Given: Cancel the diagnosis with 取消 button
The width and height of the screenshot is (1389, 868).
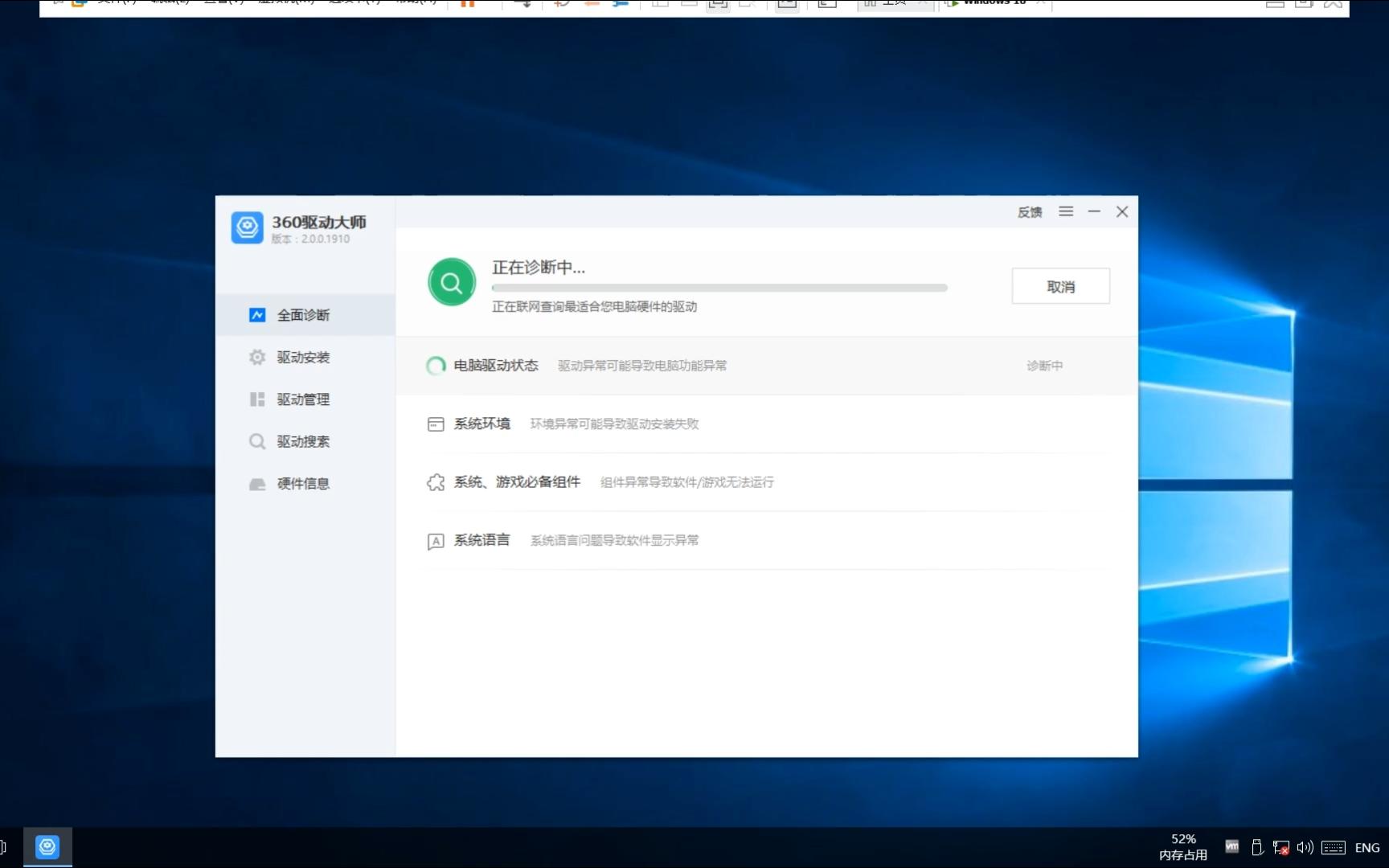Looking at the screenshot, I should 1060,286.
